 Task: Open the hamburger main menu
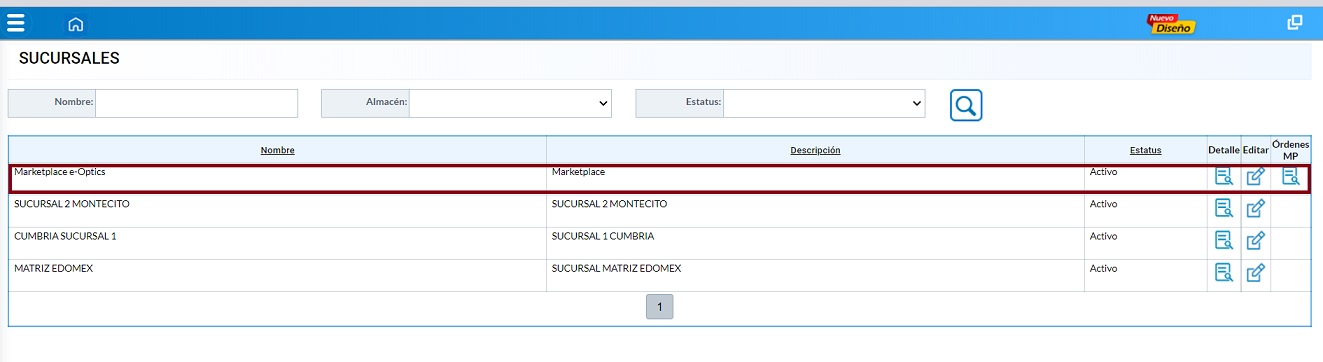(16, 23)
